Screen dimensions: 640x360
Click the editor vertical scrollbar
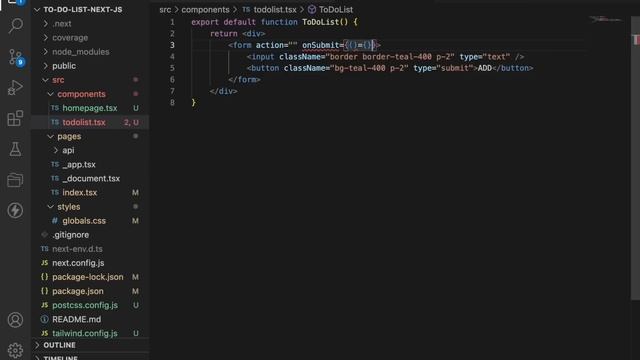click(x=635, y=159)
